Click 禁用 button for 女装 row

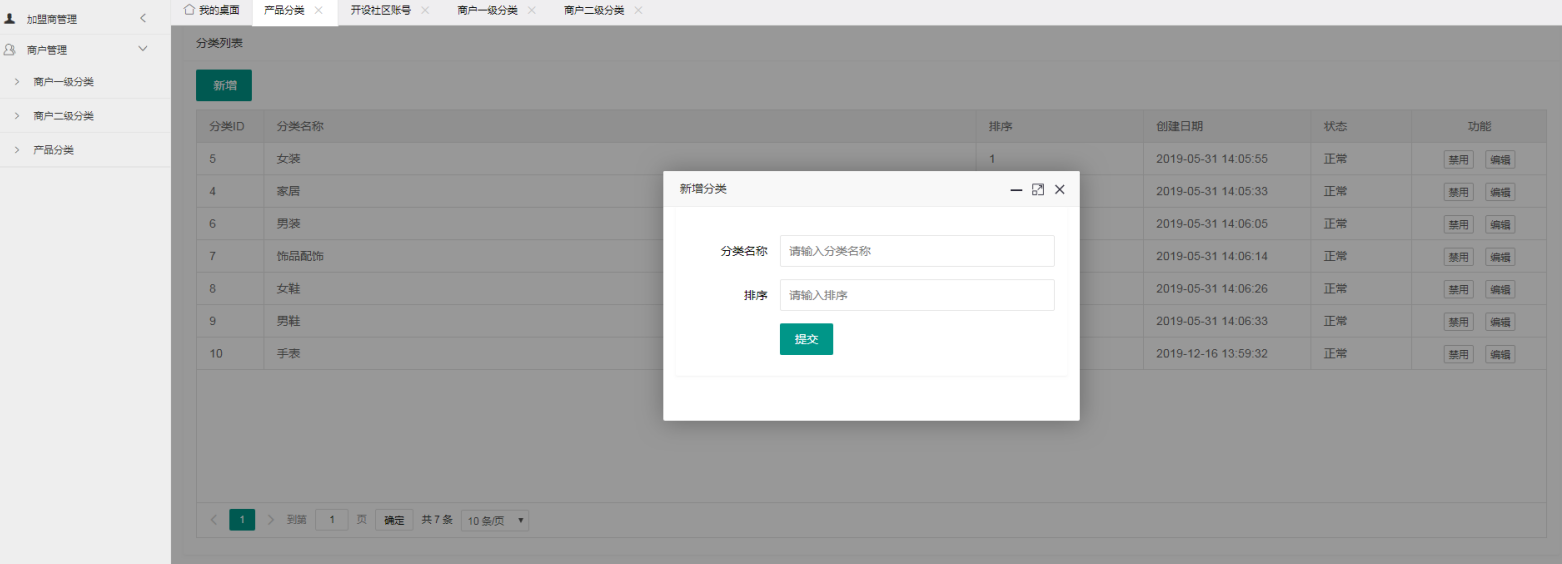[x=1458, y=160]
